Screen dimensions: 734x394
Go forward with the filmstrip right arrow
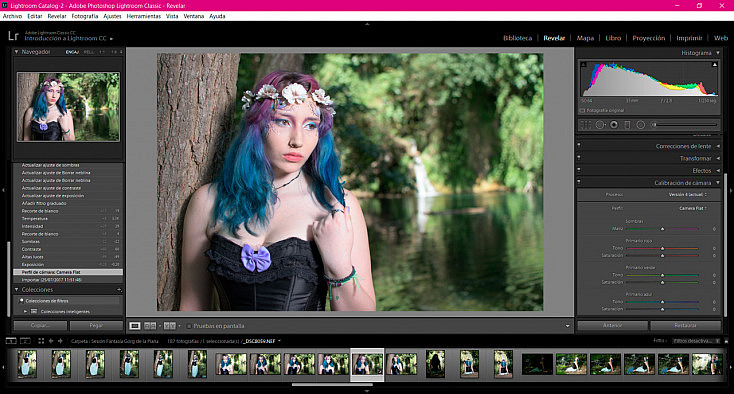tap(60, 341)
